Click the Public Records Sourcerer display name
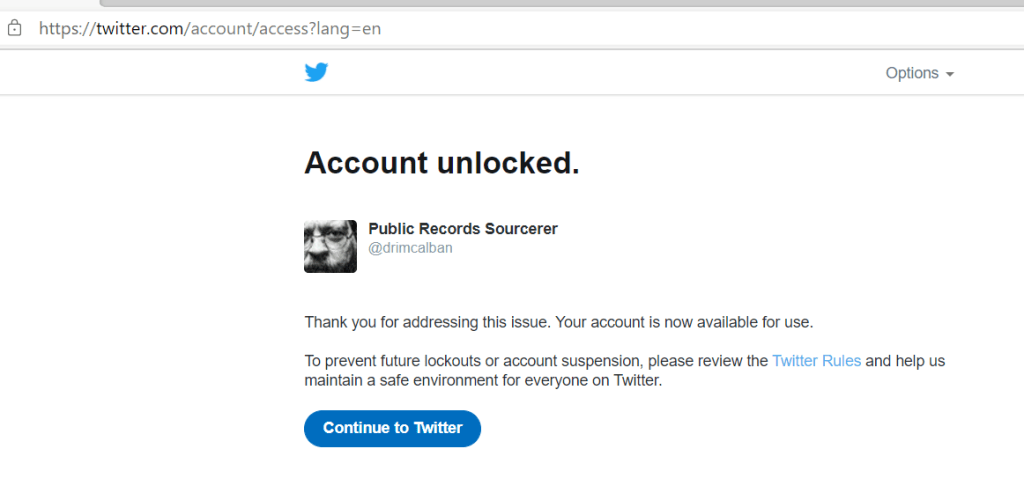This screenshot has width=1024, height=493. coord(463,229)
